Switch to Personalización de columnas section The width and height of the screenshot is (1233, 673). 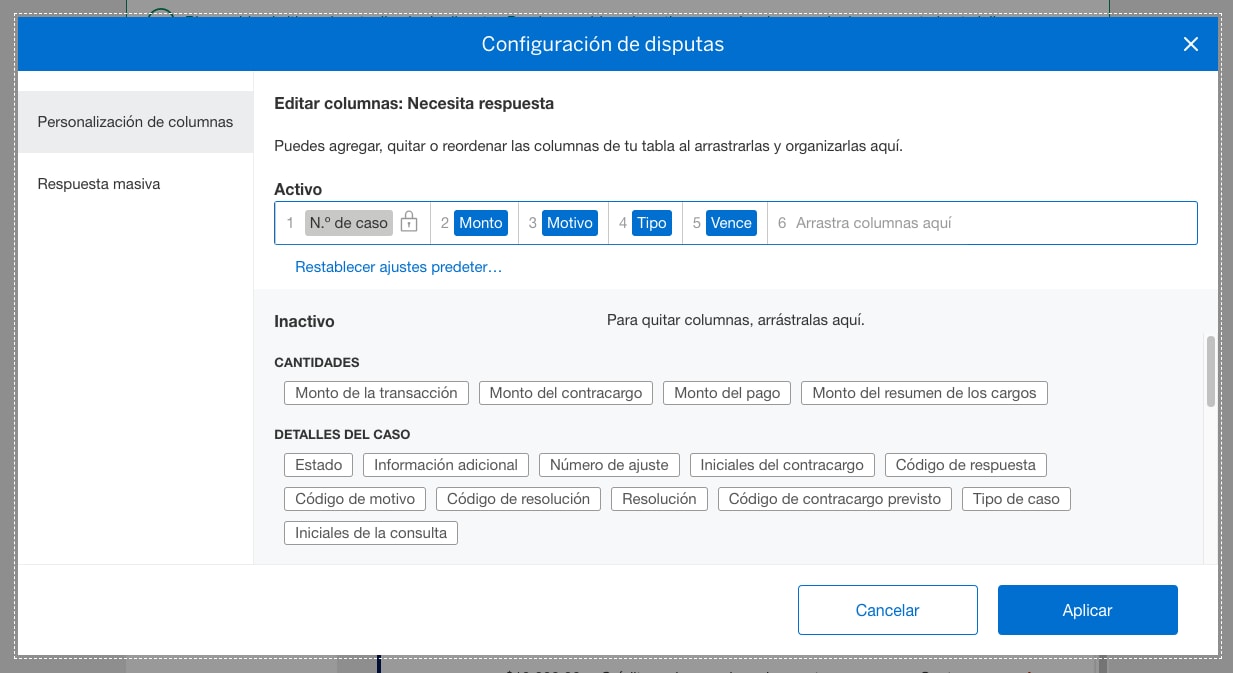[x=135, y=121]
